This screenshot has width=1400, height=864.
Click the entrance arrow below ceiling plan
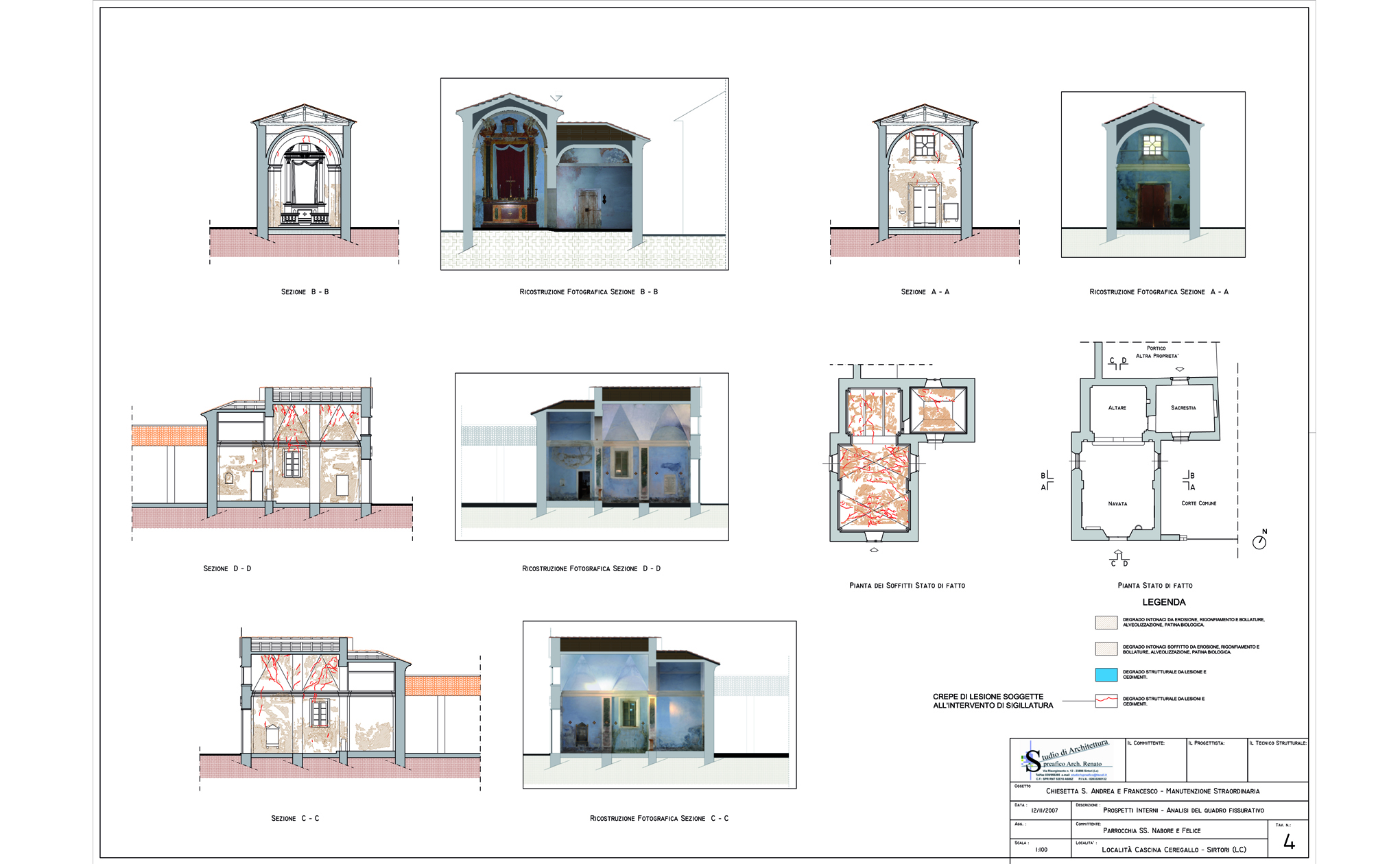[x=874, y=550]
